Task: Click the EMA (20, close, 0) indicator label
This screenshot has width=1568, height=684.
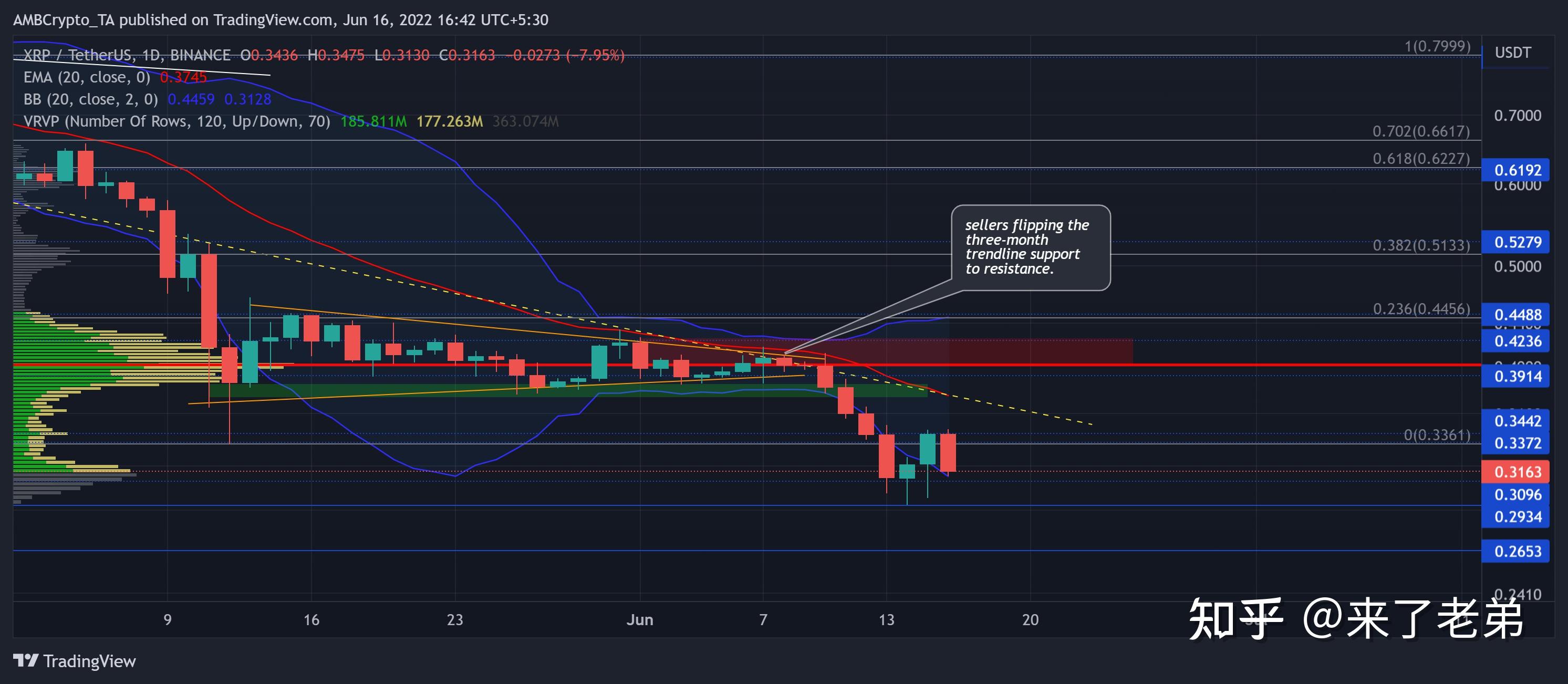Action: (x=87, y=77)
